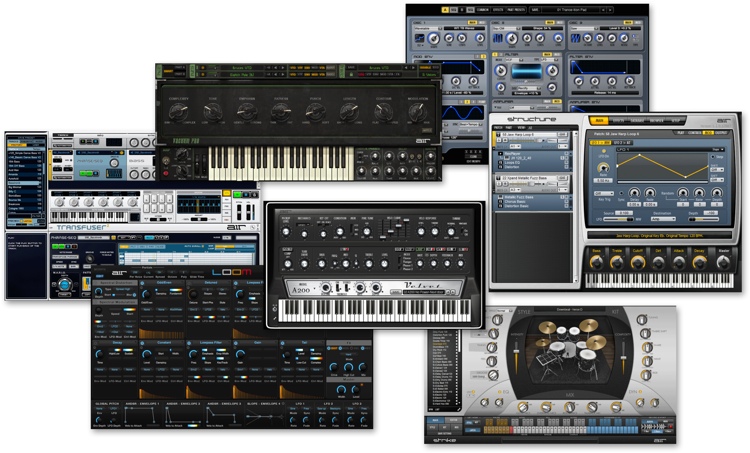Click the Edit button on Jaw Harp patch

563,135
